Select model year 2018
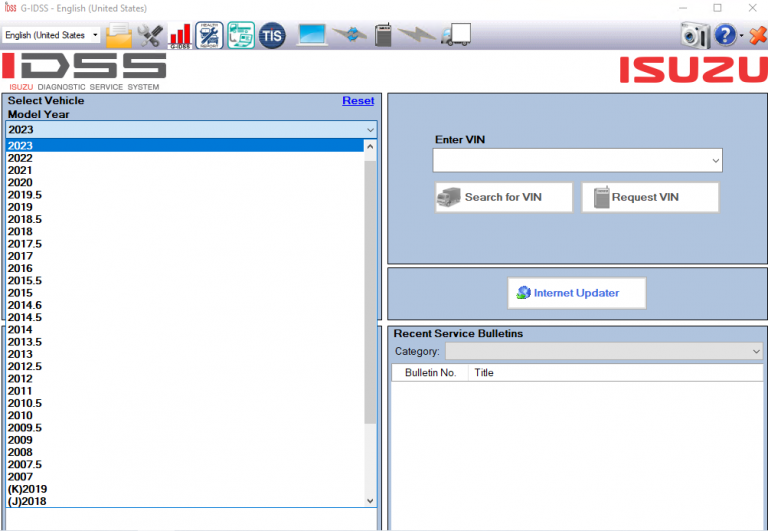768x531 pixels. 185,231
